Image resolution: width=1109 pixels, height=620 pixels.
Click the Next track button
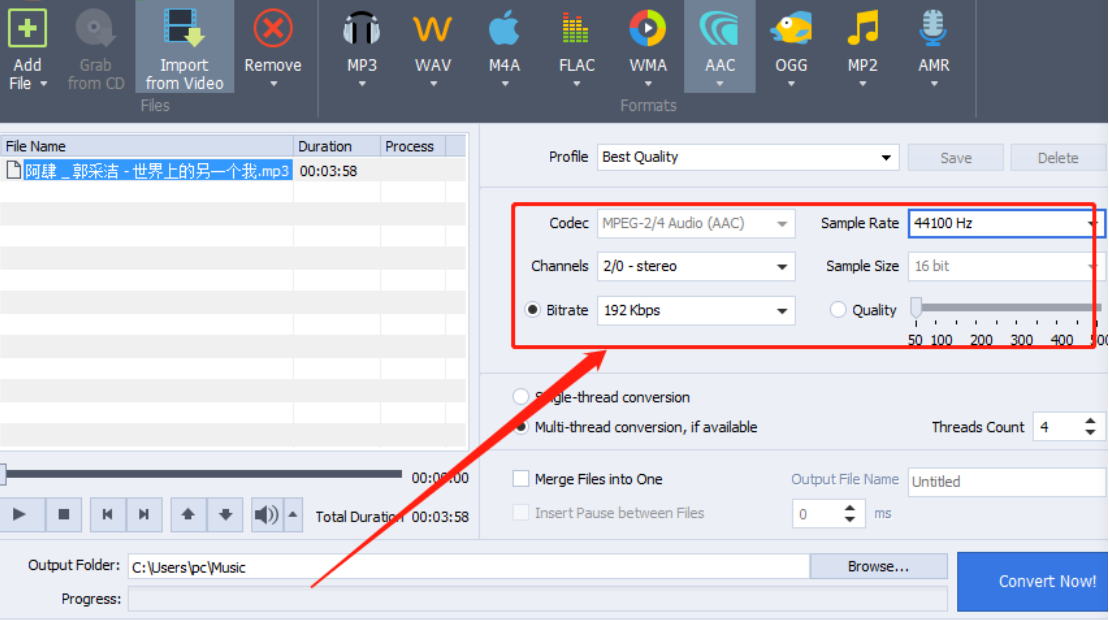tap(144, 515)
